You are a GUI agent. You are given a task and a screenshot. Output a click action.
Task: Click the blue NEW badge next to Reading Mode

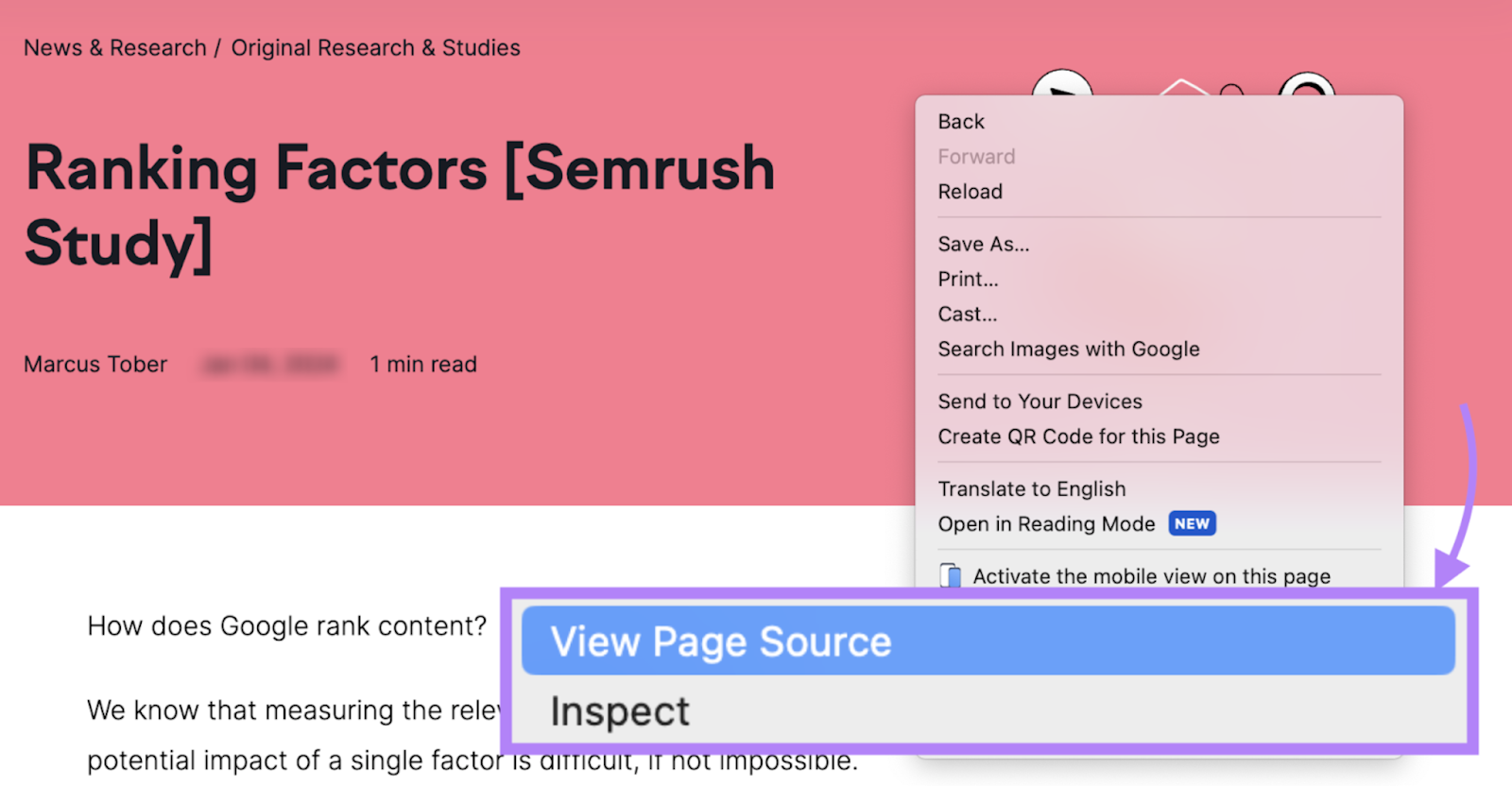(x=1192, y=523)
